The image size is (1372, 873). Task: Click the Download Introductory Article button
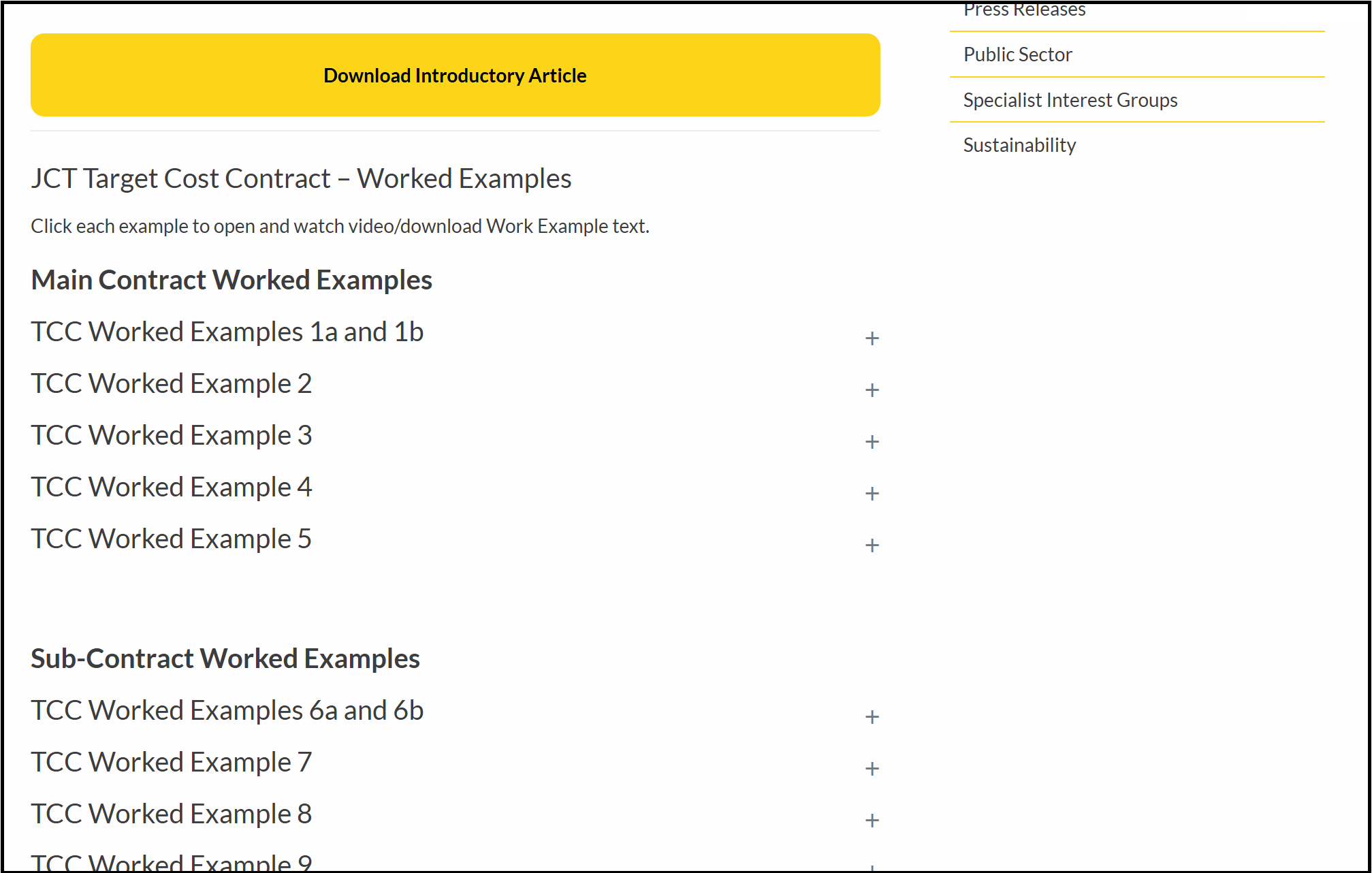[455, 75]
